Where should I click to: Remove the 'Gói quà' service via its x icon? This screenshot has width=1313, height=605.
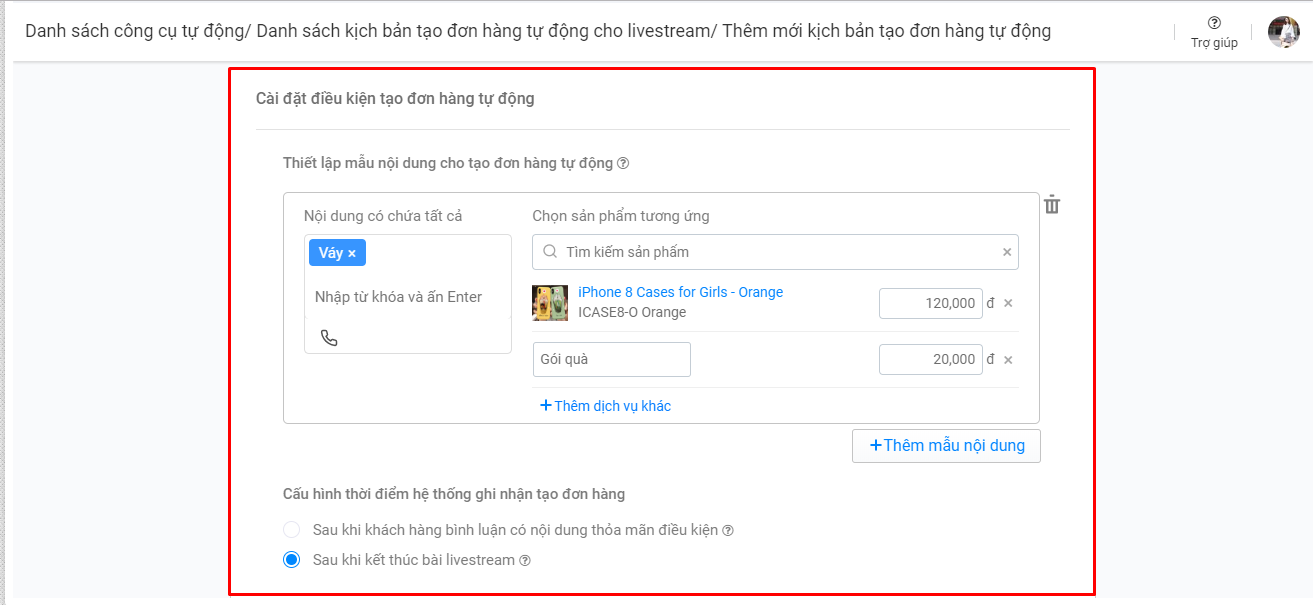pos(1007,359)
